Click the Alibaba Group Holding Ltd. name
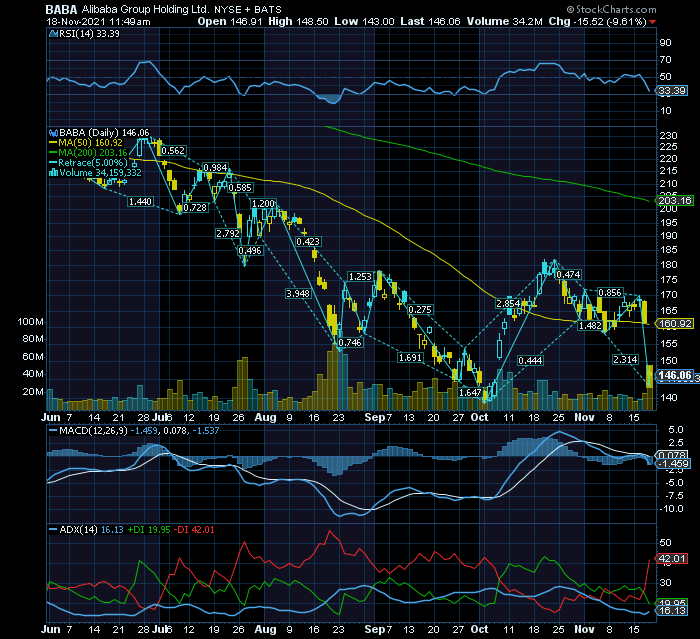The image size is (700, 639). 145,9
